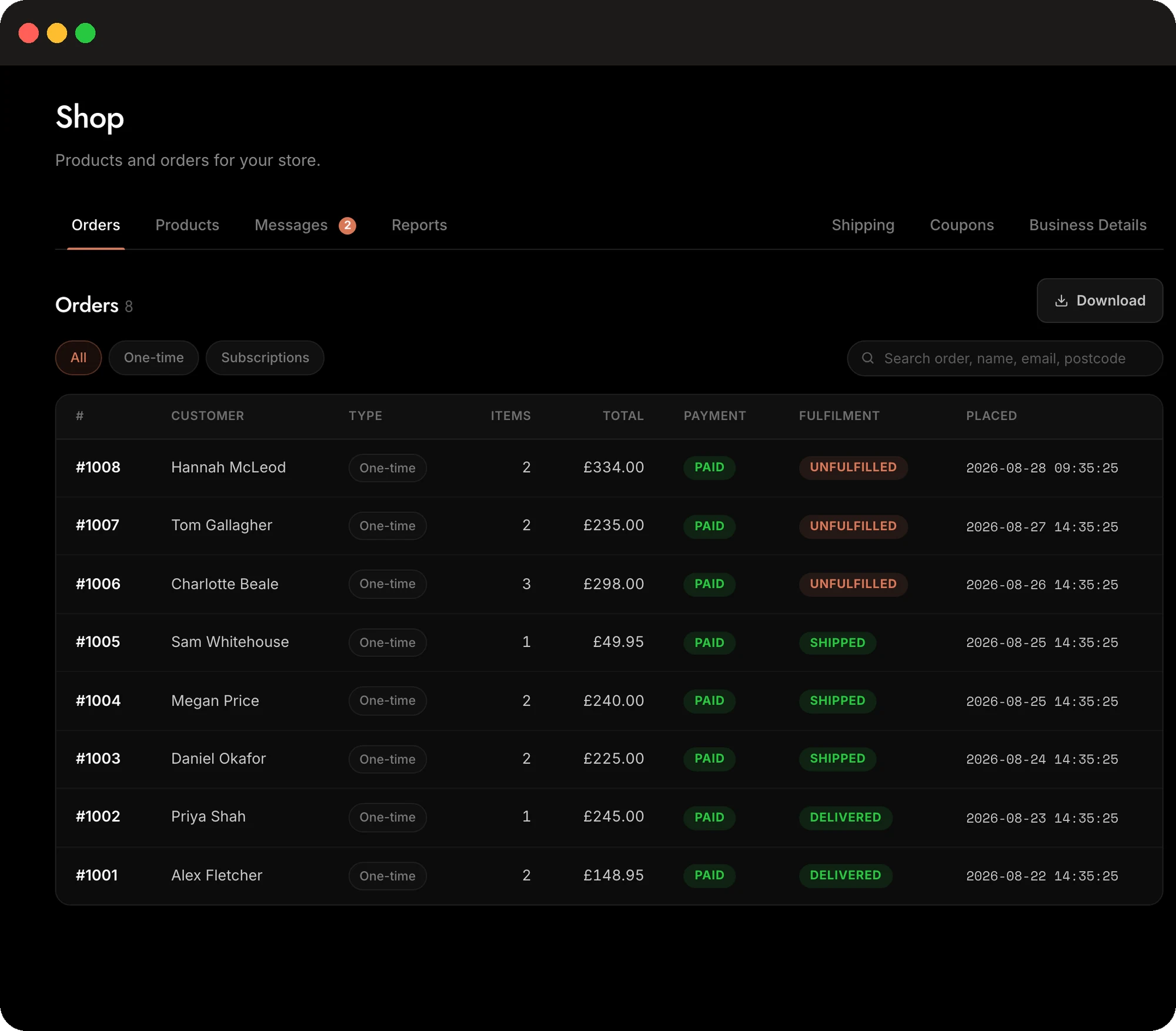The width and height of the screenshot is (1176, 1031).
Task: Click the yellow macOS minimize window button
Action: click(57, 33)
